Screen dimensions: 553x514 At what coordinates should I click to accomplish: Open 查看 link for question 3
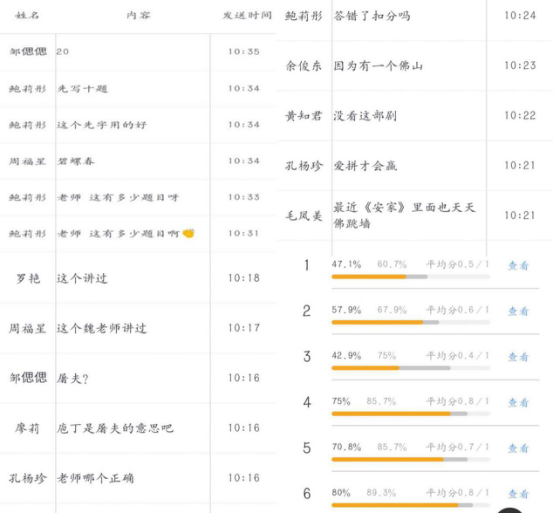click(x=518, y=357)
